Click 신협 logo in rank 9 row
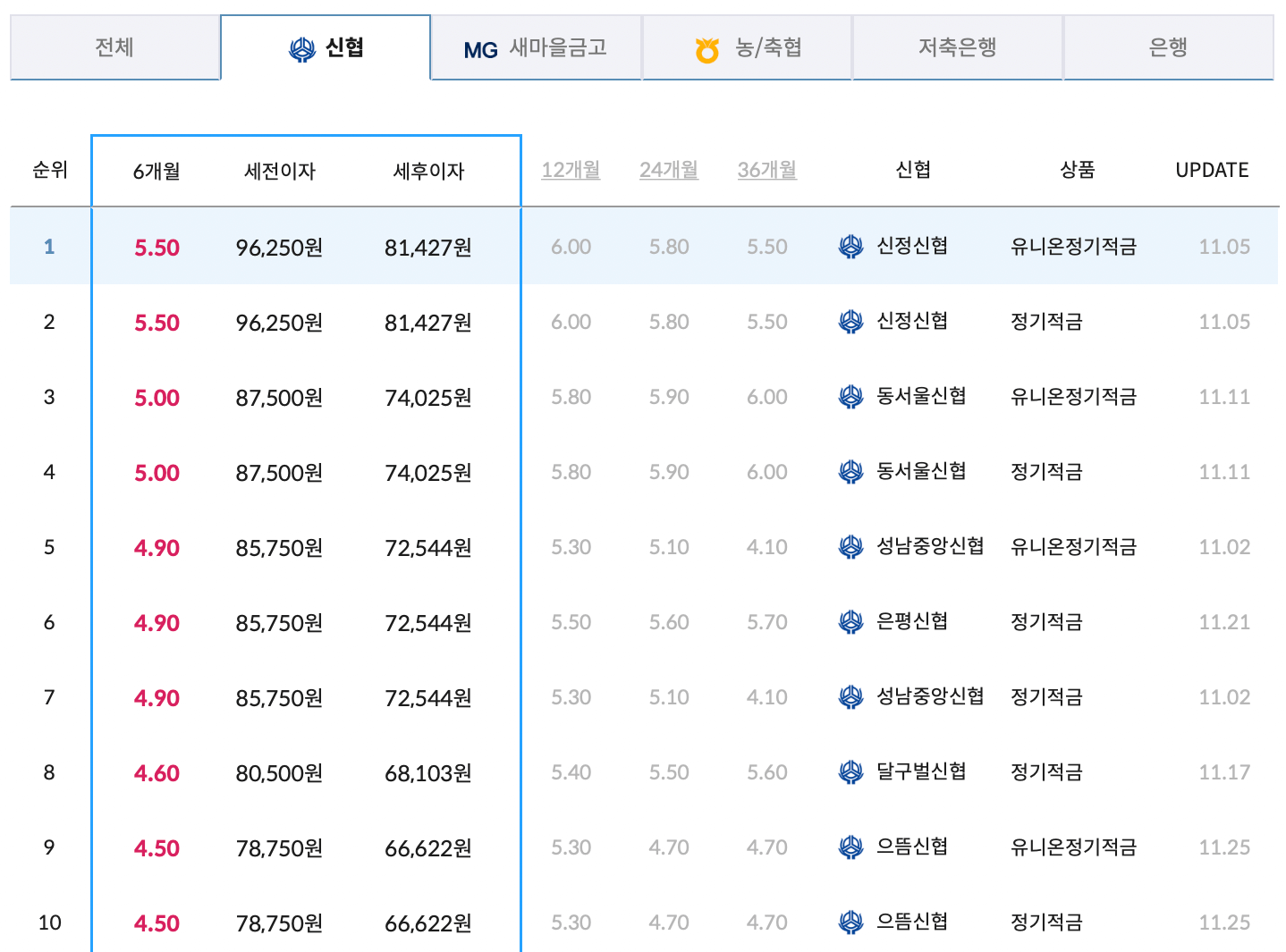Viewport: 1286px width, 952px height. coord(850,847)
